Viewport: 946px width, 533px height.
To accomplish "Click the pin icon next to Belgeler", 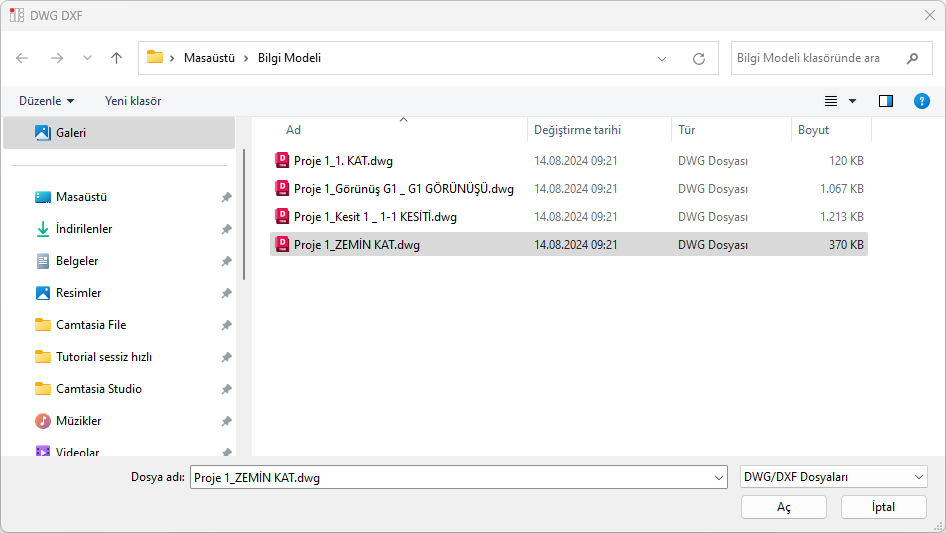I will (226, 261).
